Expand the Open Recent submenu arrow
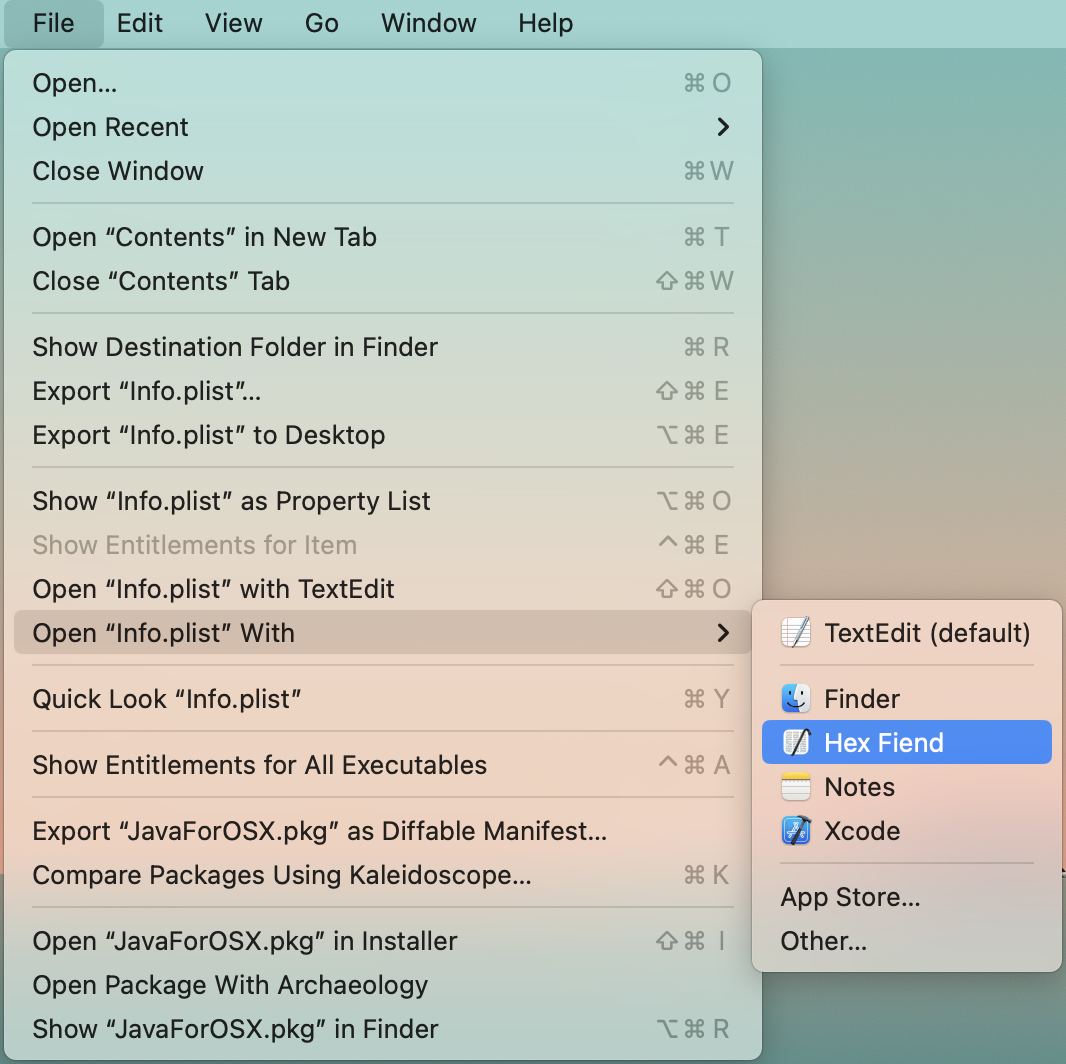 click(723, 127)
